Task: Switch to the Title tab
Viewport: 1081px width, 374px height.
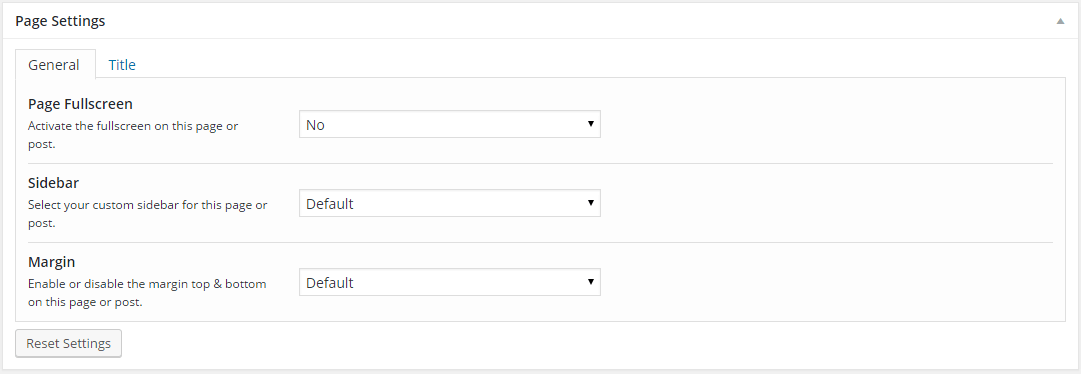Action: pyautogui.click(x=122, y=65)
